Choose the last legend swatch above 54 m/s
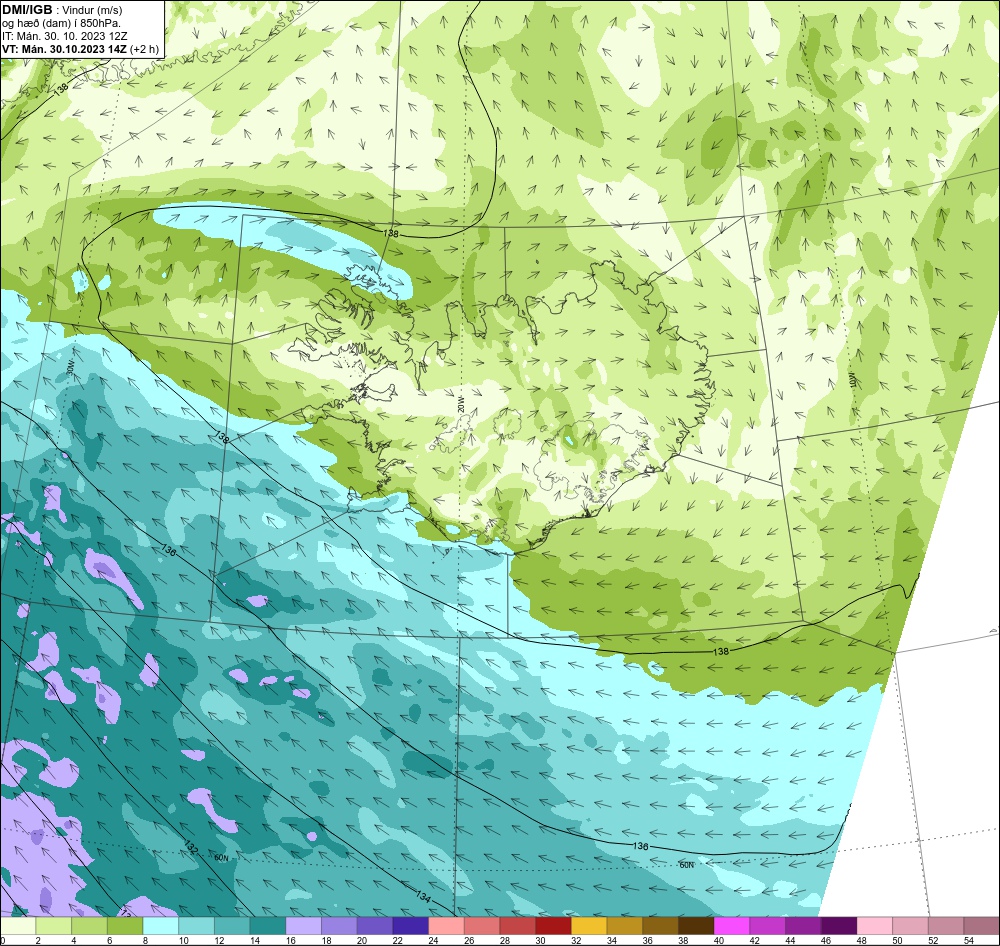Image resolution: width=1000 pixels, height=946 pixels. 982,926
